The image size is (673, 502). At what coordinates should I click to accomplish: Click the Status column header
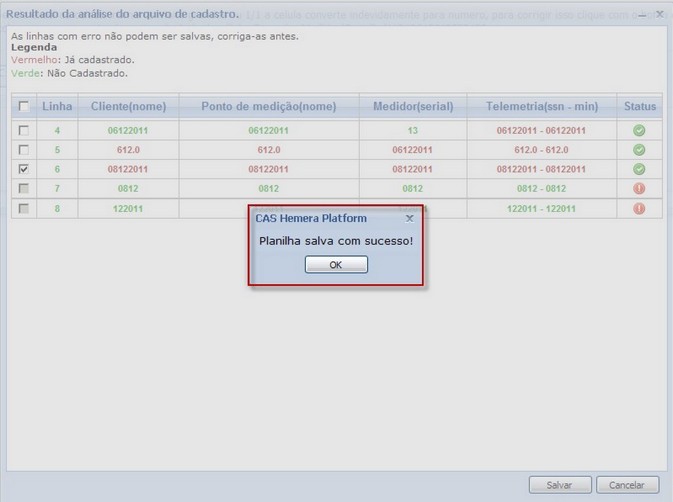click(640, 107)
